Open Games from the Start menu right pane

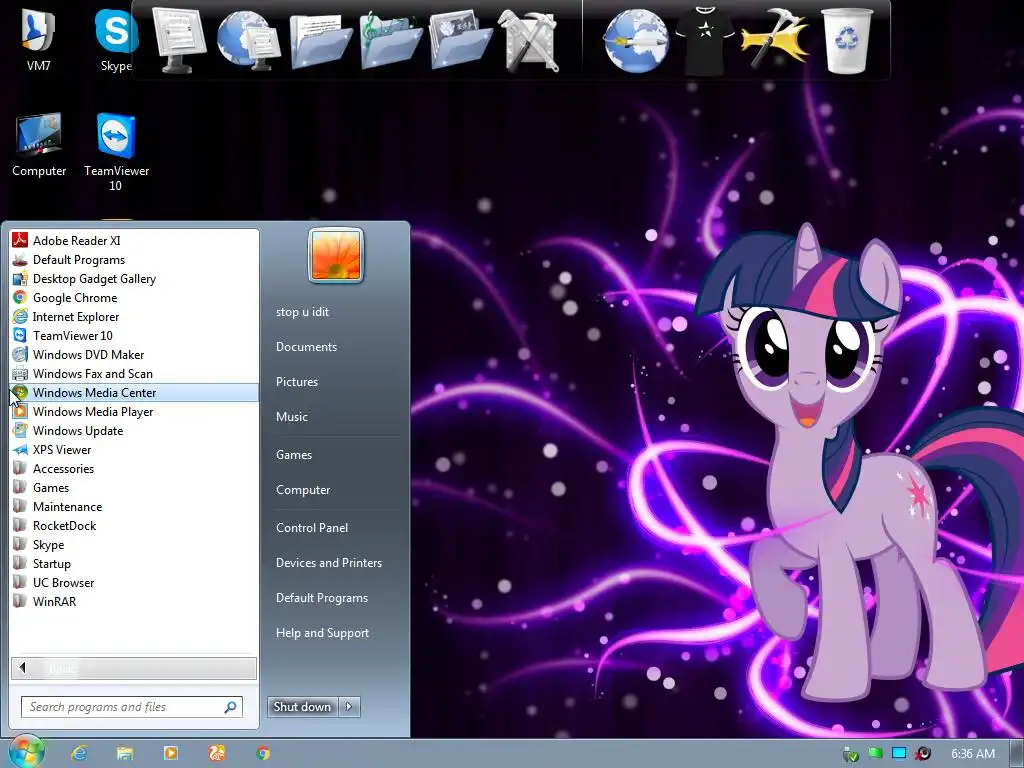point(294,455)
